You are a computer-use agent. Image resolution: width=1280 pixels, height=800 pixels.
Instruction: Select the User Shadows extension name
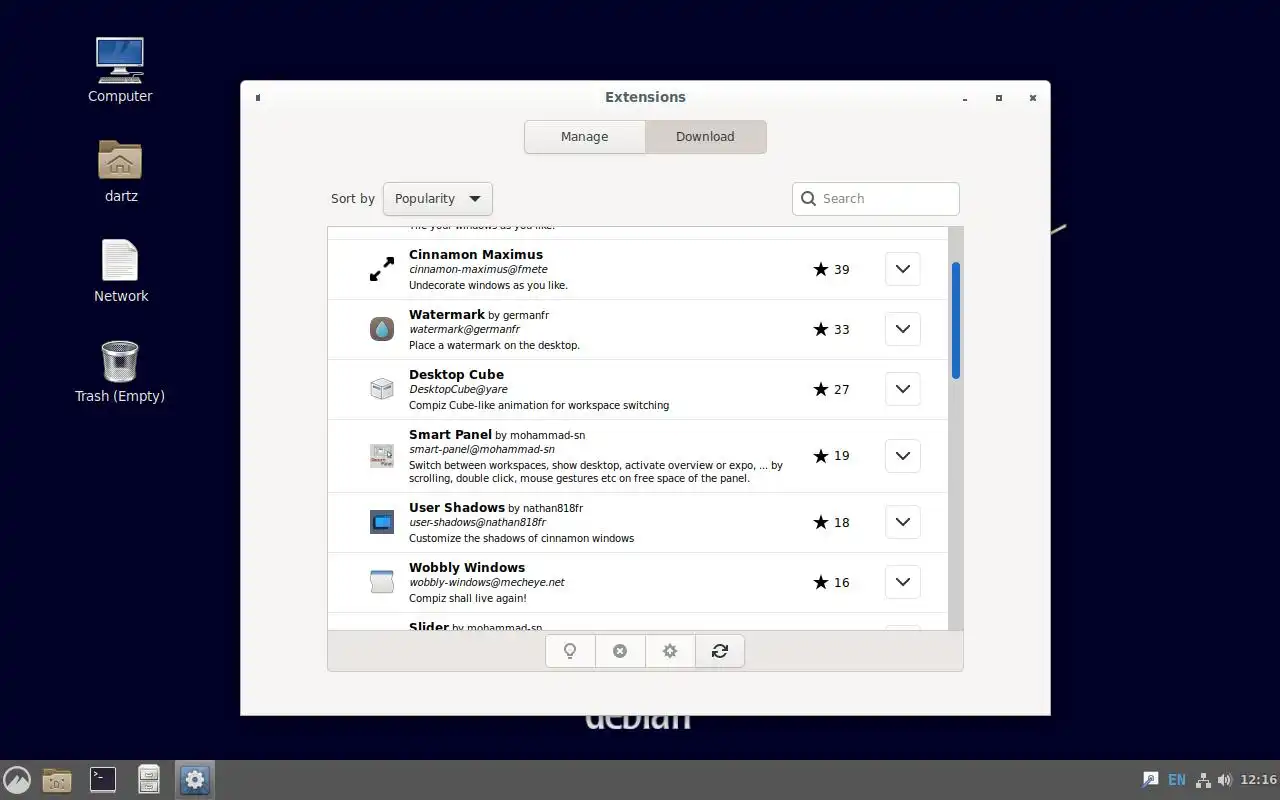(x=457, y=507)
